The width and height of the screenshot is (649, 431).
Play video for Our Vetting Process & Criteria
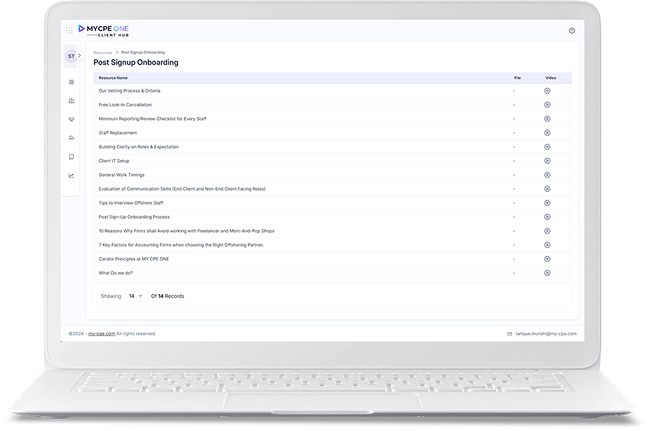[x=547, y=91]
